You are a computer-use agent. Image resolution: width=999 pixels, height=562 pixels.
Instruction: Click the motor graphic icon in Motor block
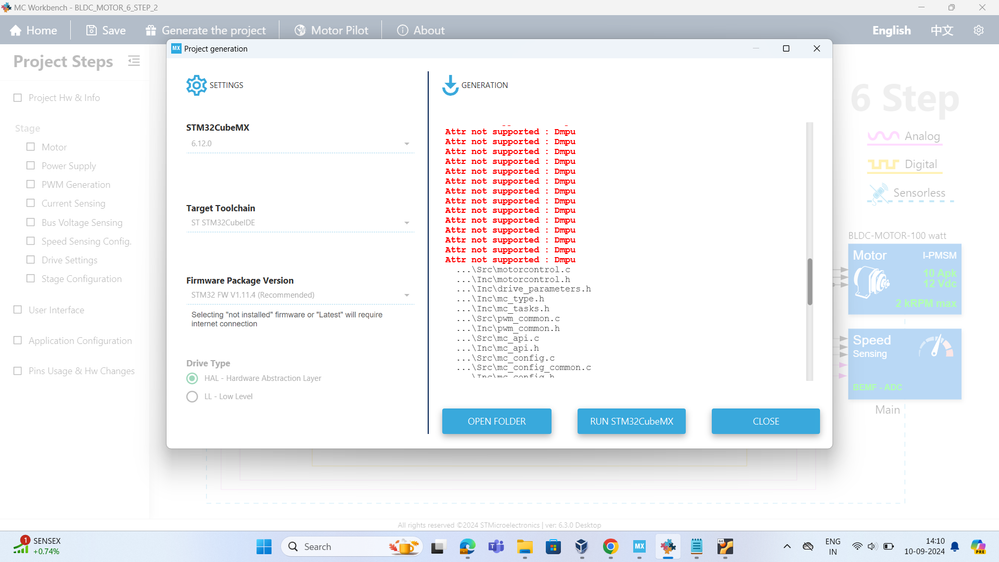tap(872, 283)
